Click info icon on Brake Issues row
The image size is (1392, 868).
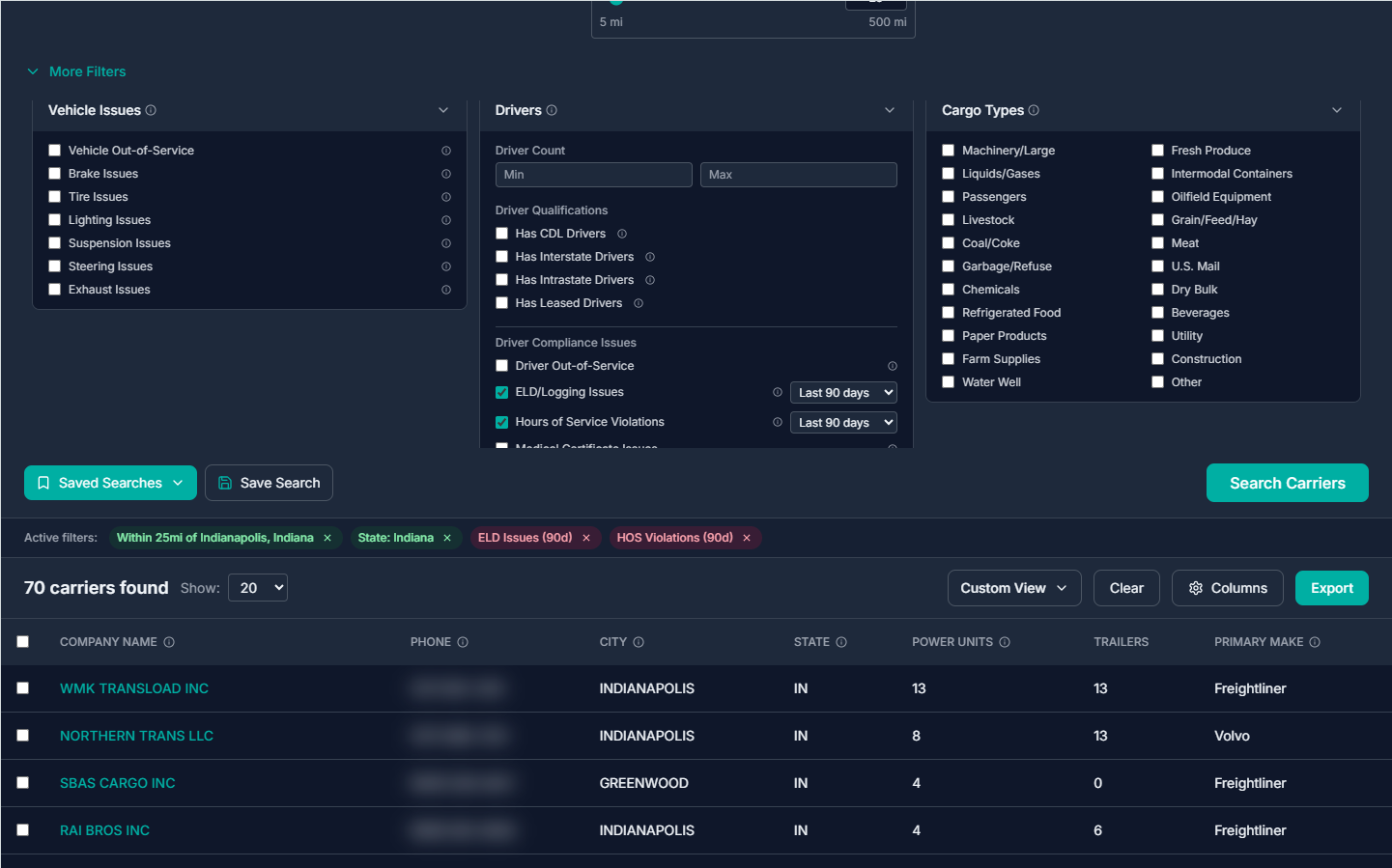446,174
